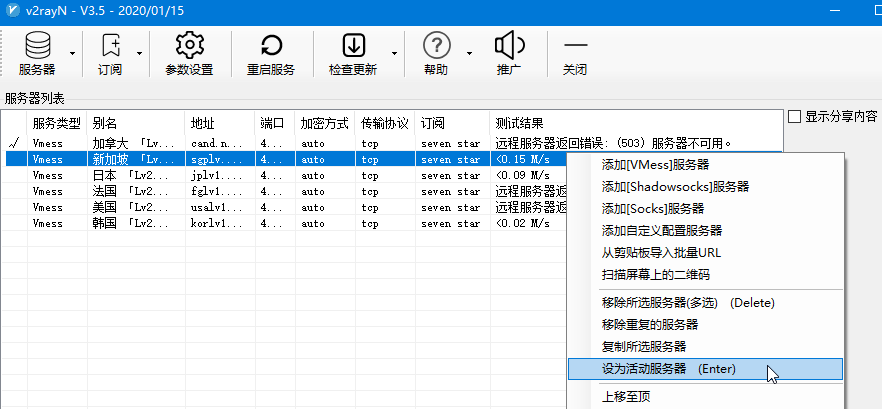This screenshot has width=882, height=409.
Task: Click the 503 error result text
Action: pyautogui.click(x=614, y=143)
